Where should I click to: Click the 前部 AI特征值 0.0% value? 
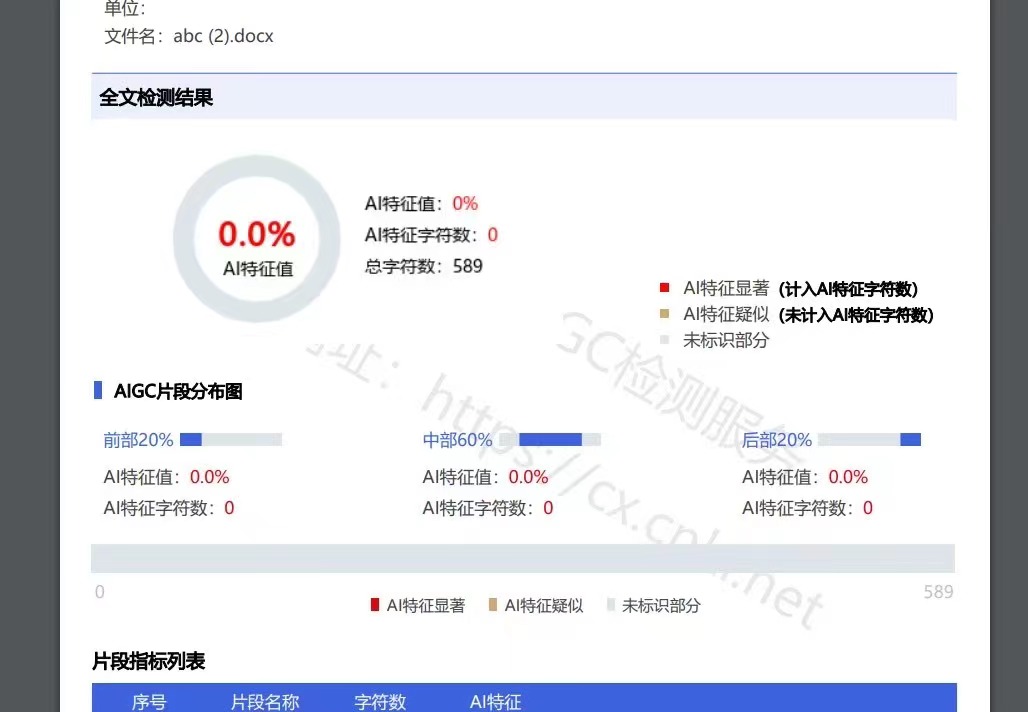pyautogui.click(x=209, y=477)
